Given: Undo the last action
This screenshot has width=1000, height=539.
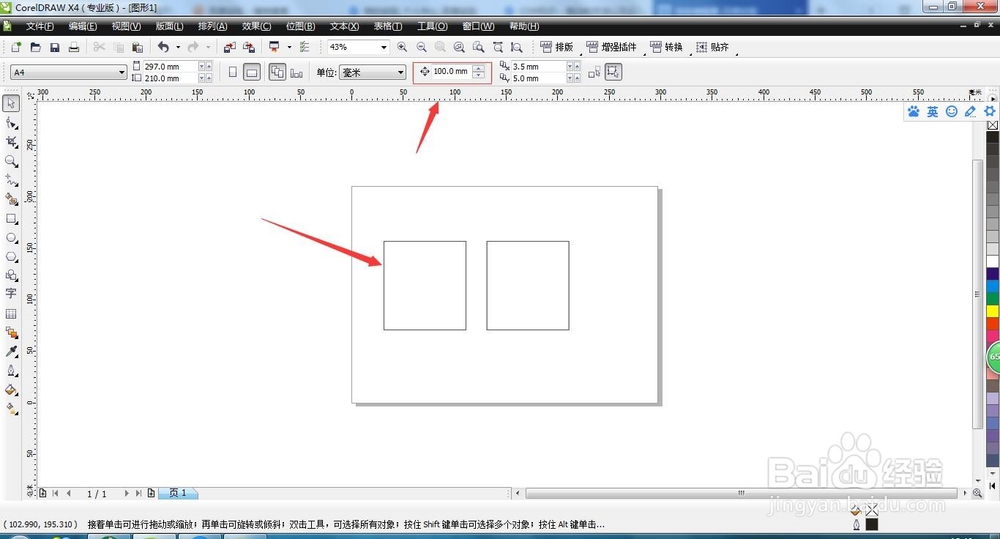Looking at the screenshot, I should tap(164, 47).
